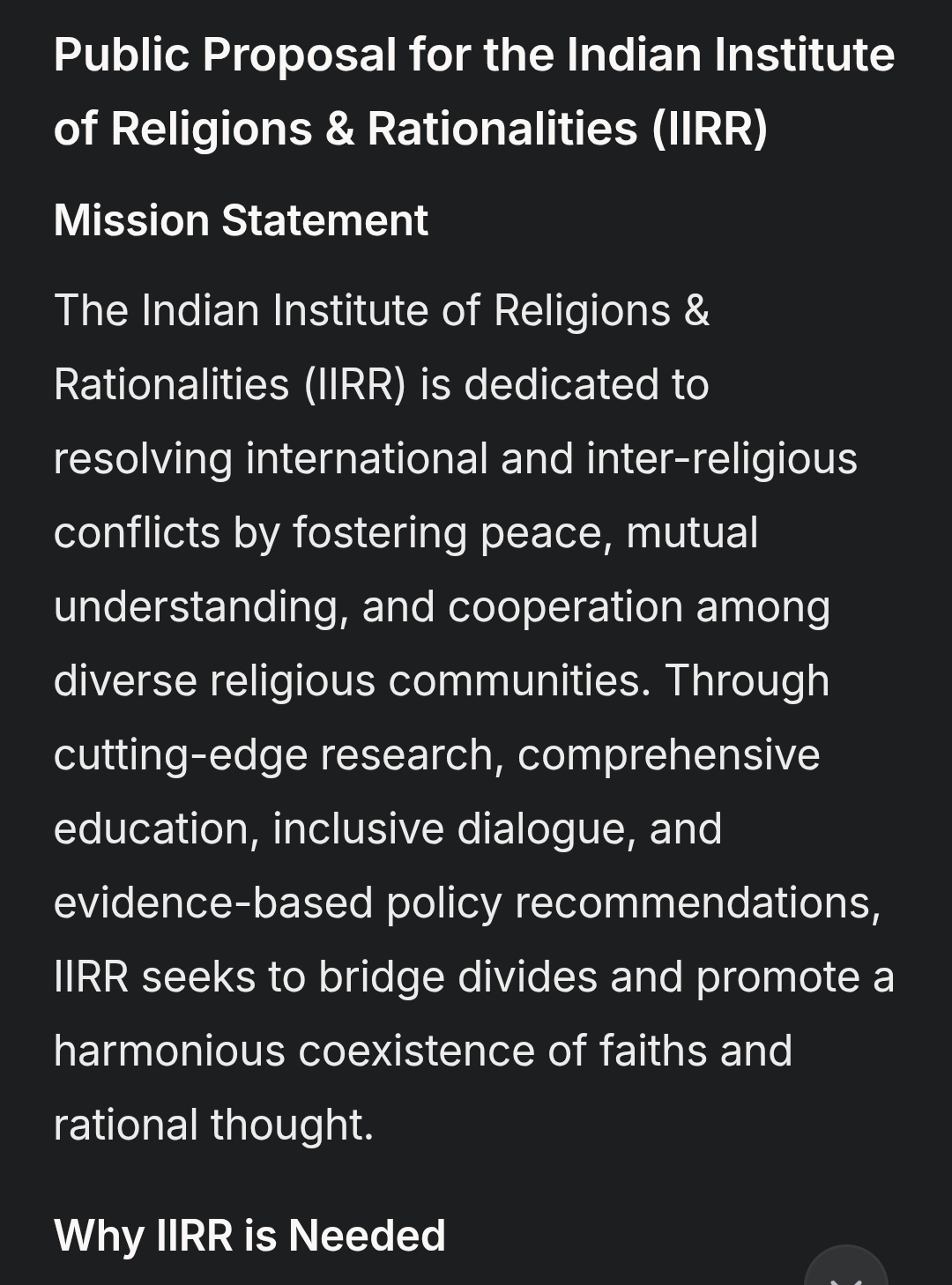Click the word 'Rationalities' in the title
The image size is (952, 1285).
coord(502,129)
